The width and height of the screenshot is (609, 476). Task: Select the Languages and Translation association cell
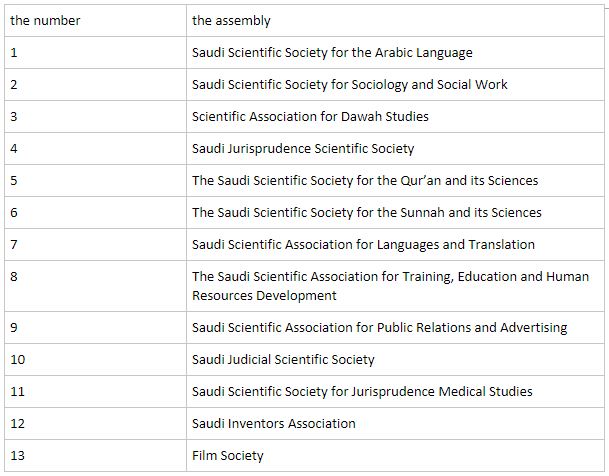tap(363, 244)
